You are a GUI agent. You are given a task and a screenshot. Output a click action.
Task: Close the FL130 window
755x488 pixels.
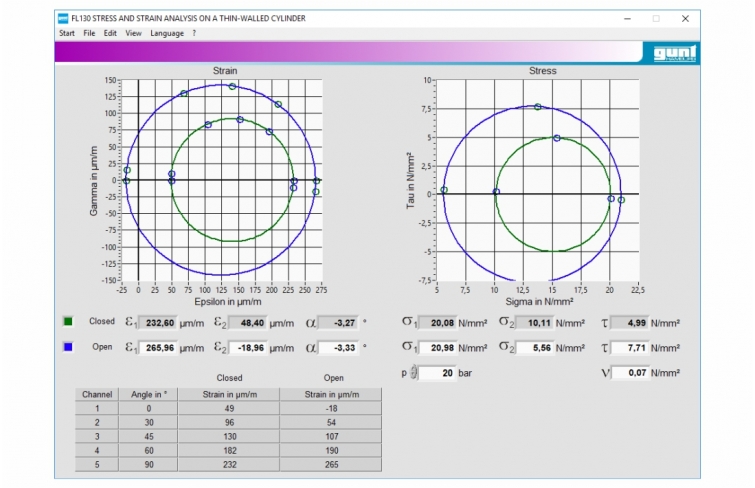tap(685, 19)
